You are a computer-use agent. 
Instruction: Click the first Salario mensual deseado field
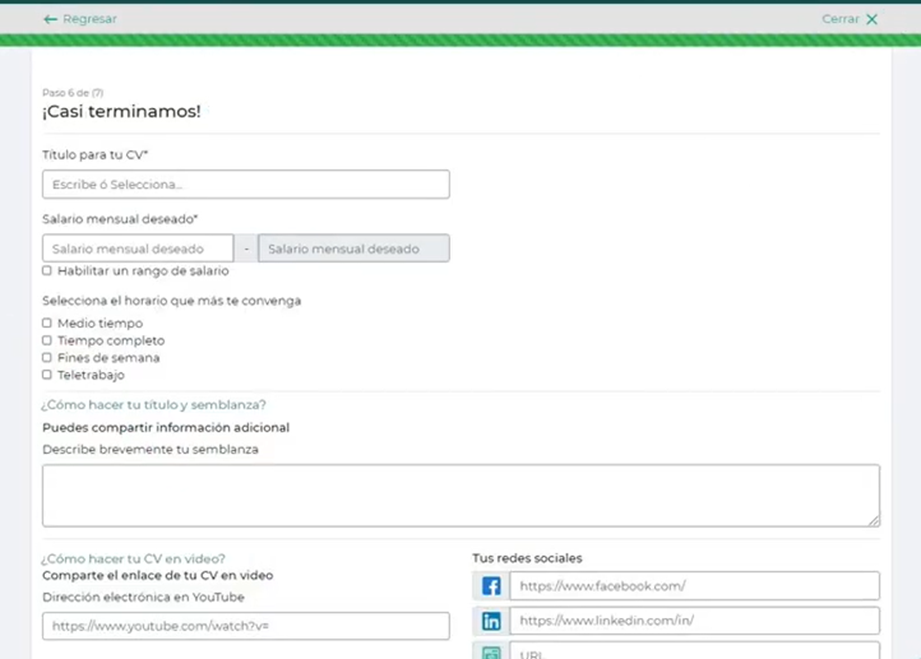click(138, 248)
